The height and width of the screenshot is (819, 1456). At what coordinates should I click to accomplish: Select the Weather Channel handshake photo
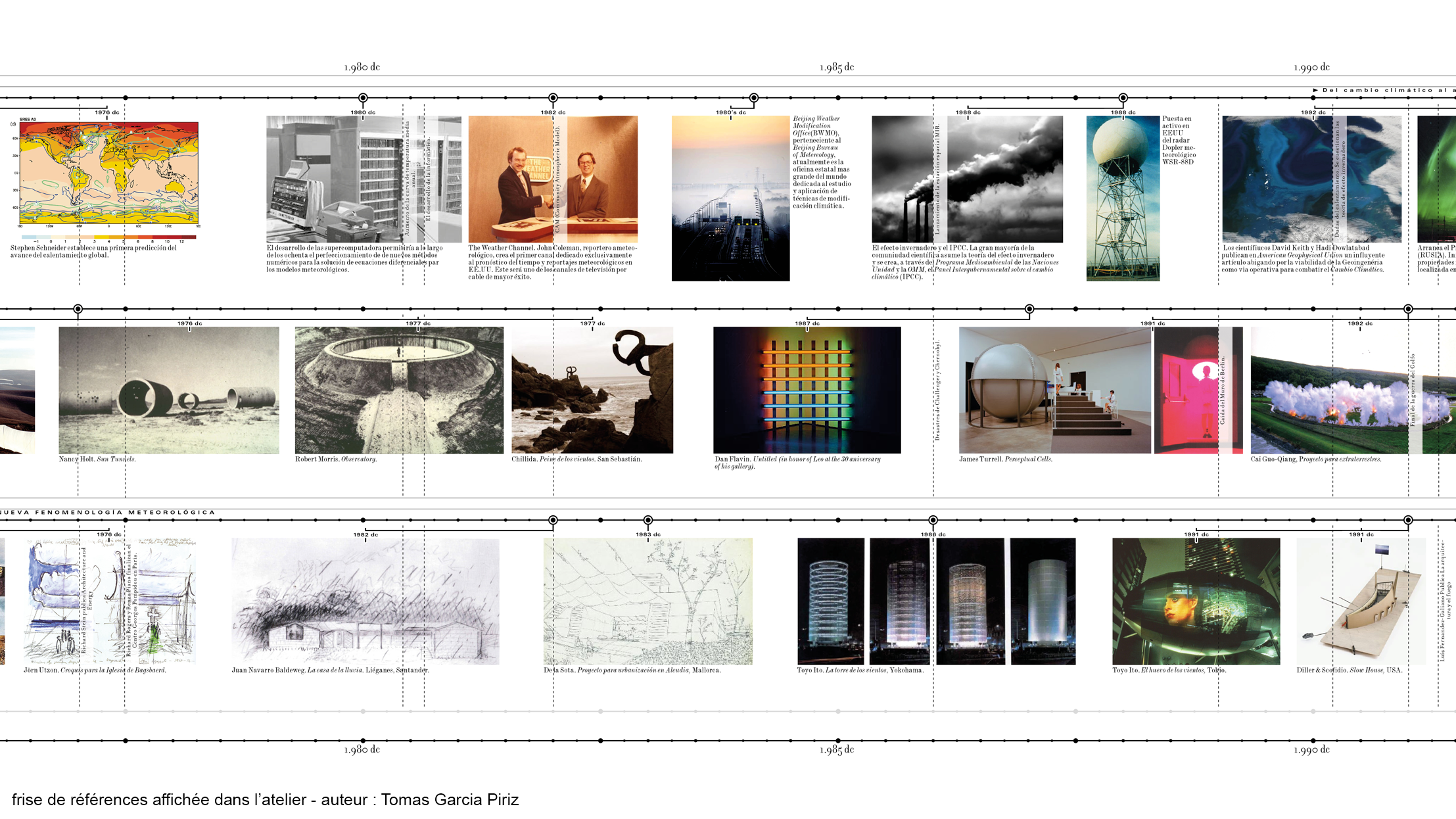[553, 179]
